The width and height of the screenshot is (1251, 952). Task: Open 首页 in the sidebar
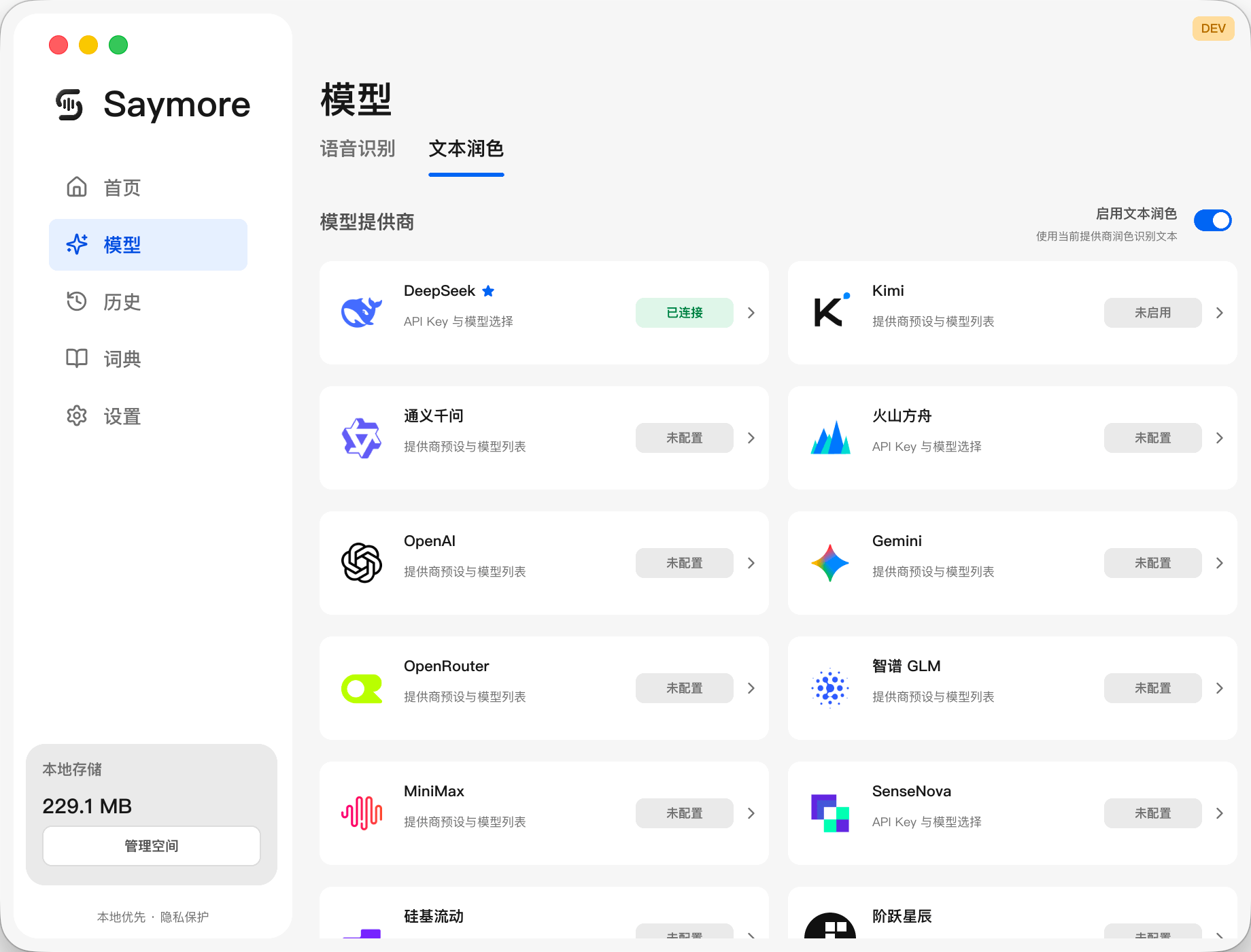(148, 188)
